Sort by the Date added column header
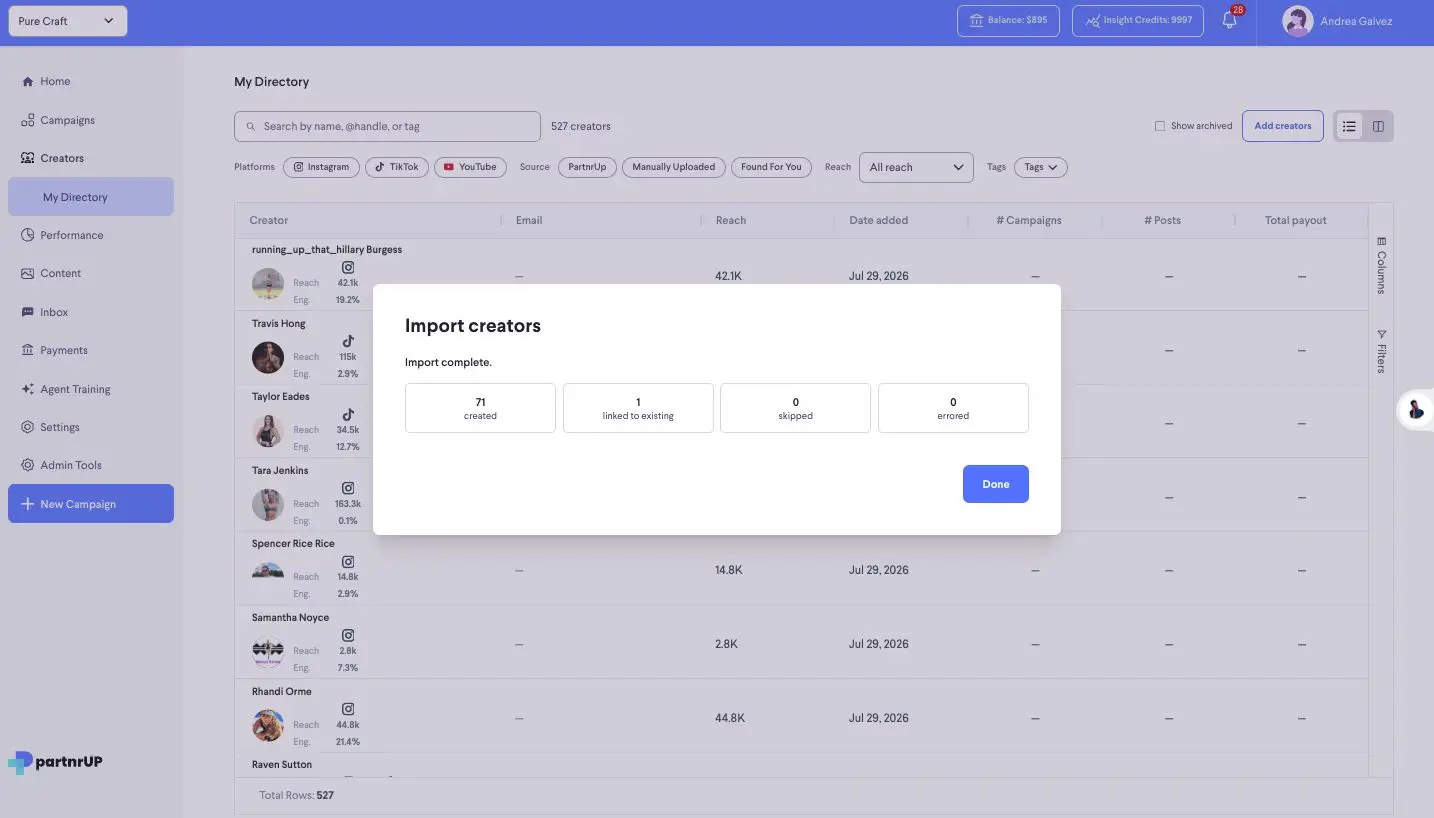 click(x=878, y=220)
